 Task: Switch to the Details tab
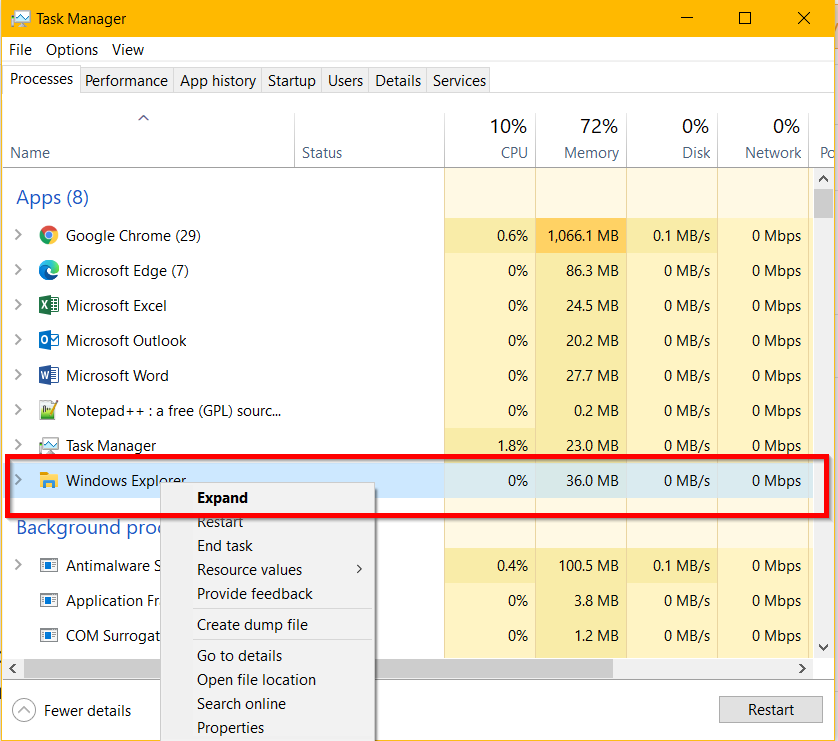click(398, 81)
